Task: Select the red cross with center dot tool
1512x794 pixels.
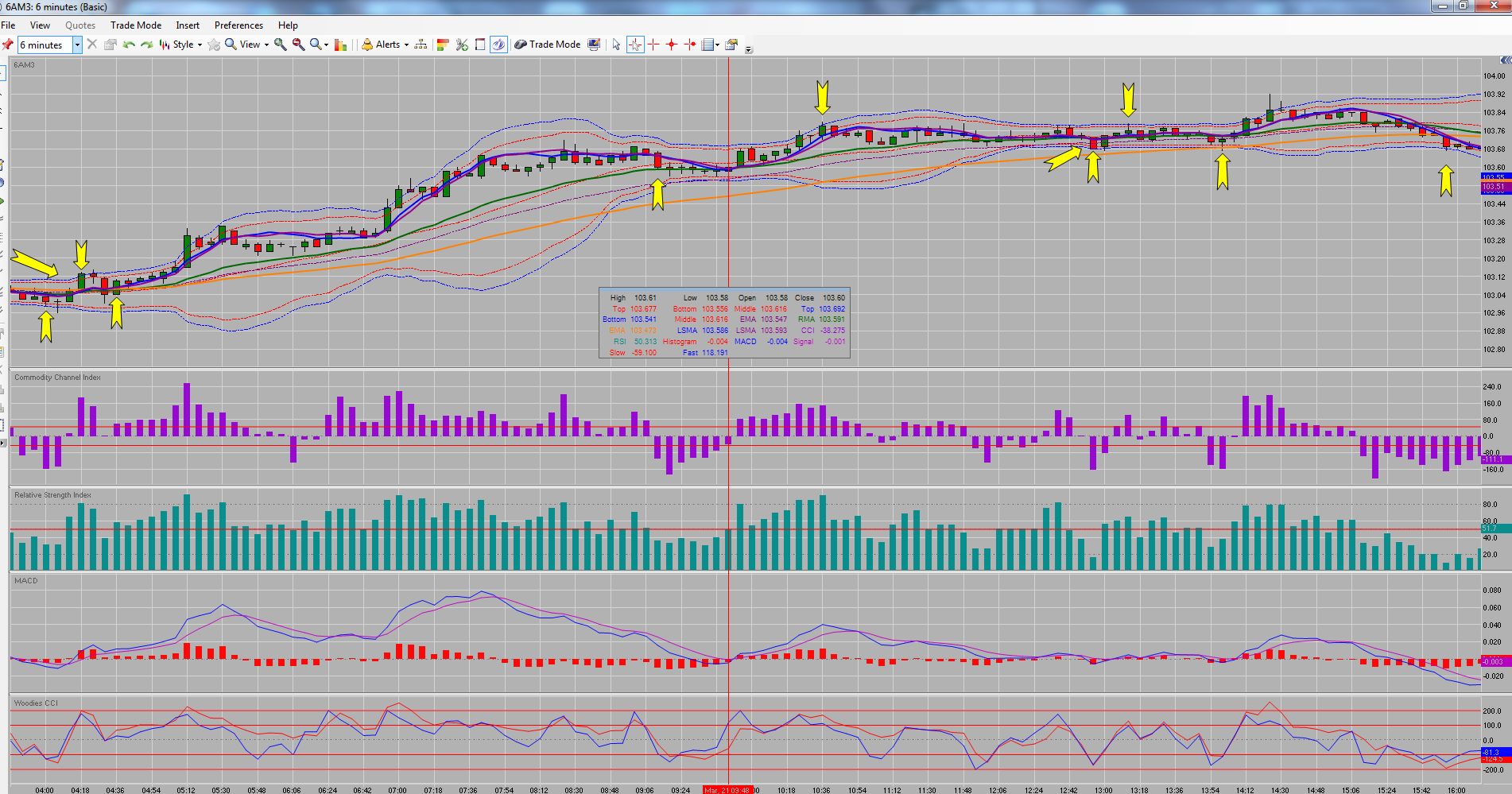Action: (x=672, y=45)
